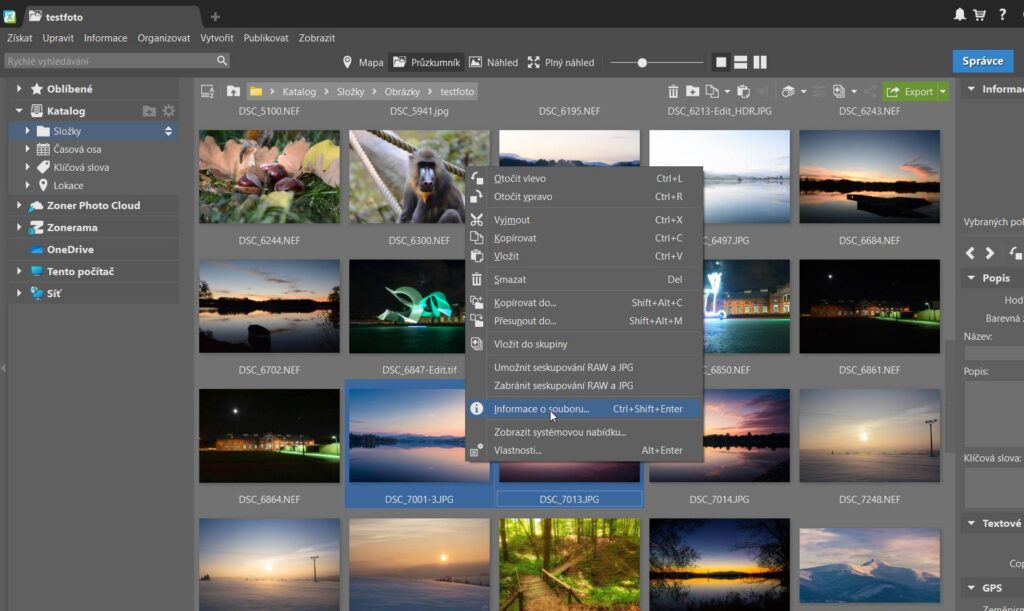Screen dimensions: 1024x611
Task: Select the testfoto tab
Action: click(x=111, y=16)
